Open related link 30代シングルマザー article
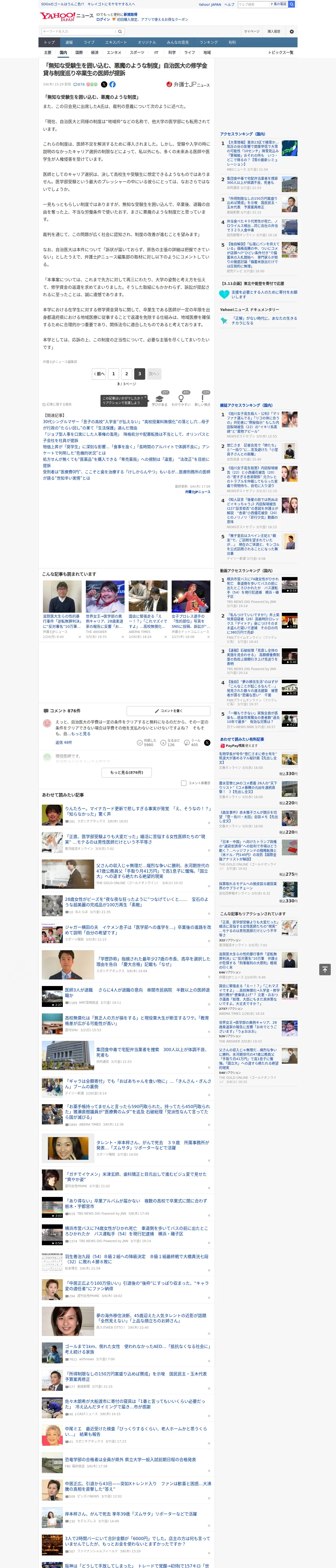 [x=126, y=425]
